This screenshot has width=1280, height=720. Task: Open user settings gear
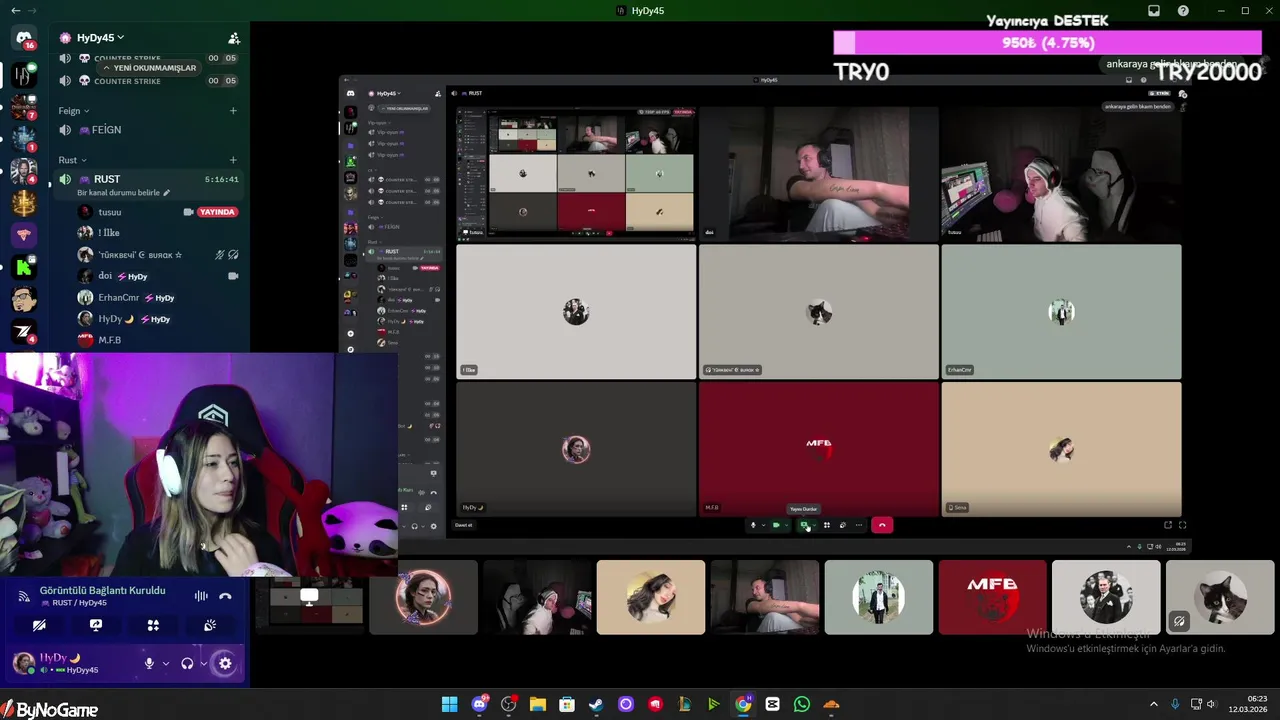tap(225, 663)
